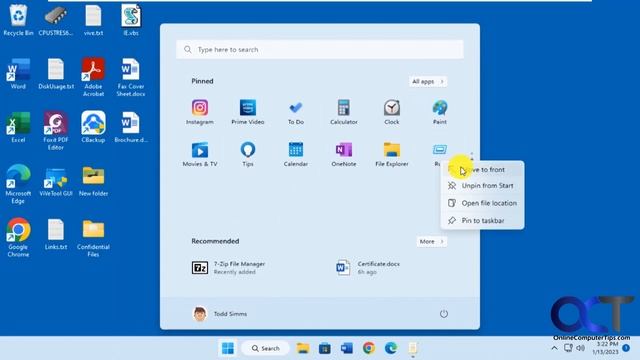
Task: Select Unpin from Start
Action: point(482,186)
